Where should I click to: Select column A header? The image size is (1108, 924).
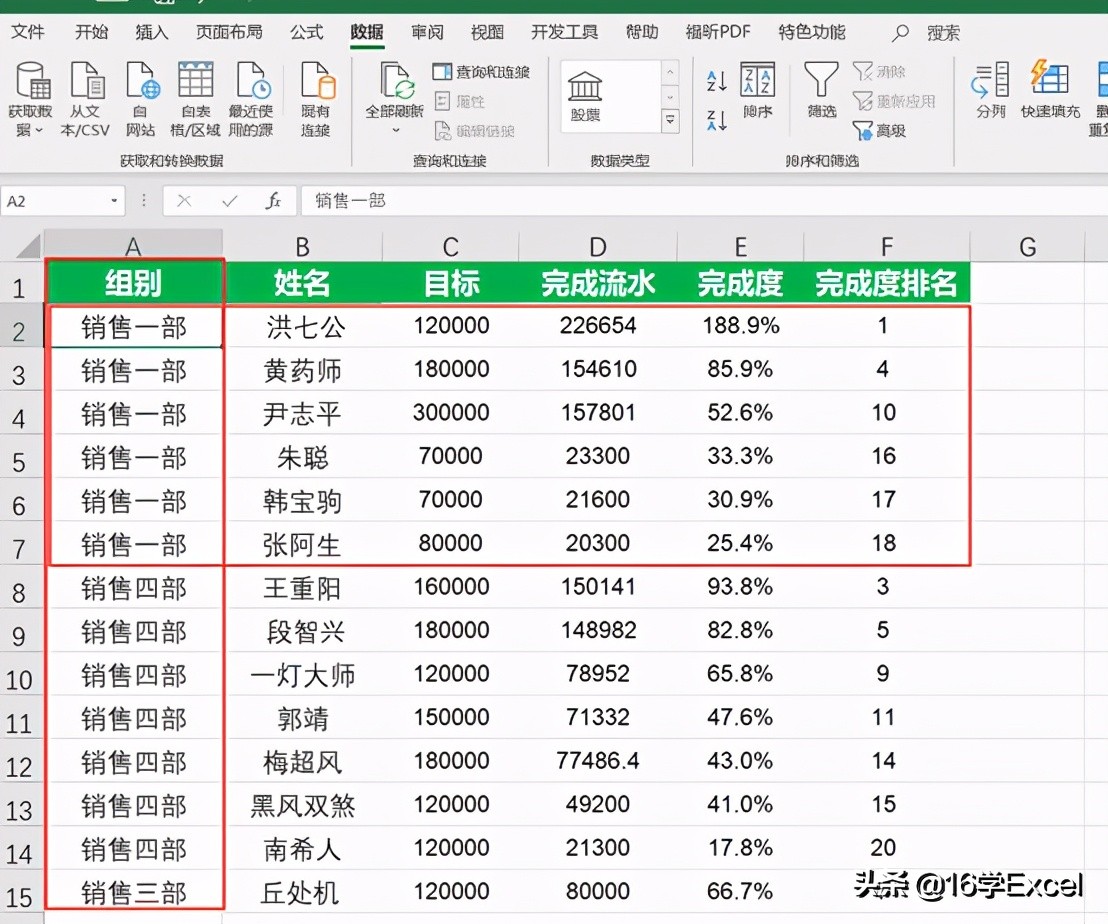click(x=134, y=247)
